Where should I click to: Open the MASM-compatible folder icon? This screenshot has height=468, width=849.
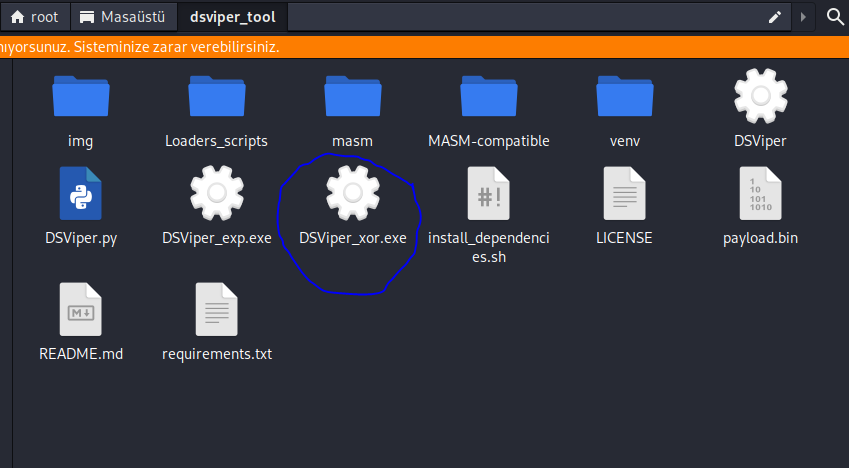pyautogui.click(x=488, y=96)
